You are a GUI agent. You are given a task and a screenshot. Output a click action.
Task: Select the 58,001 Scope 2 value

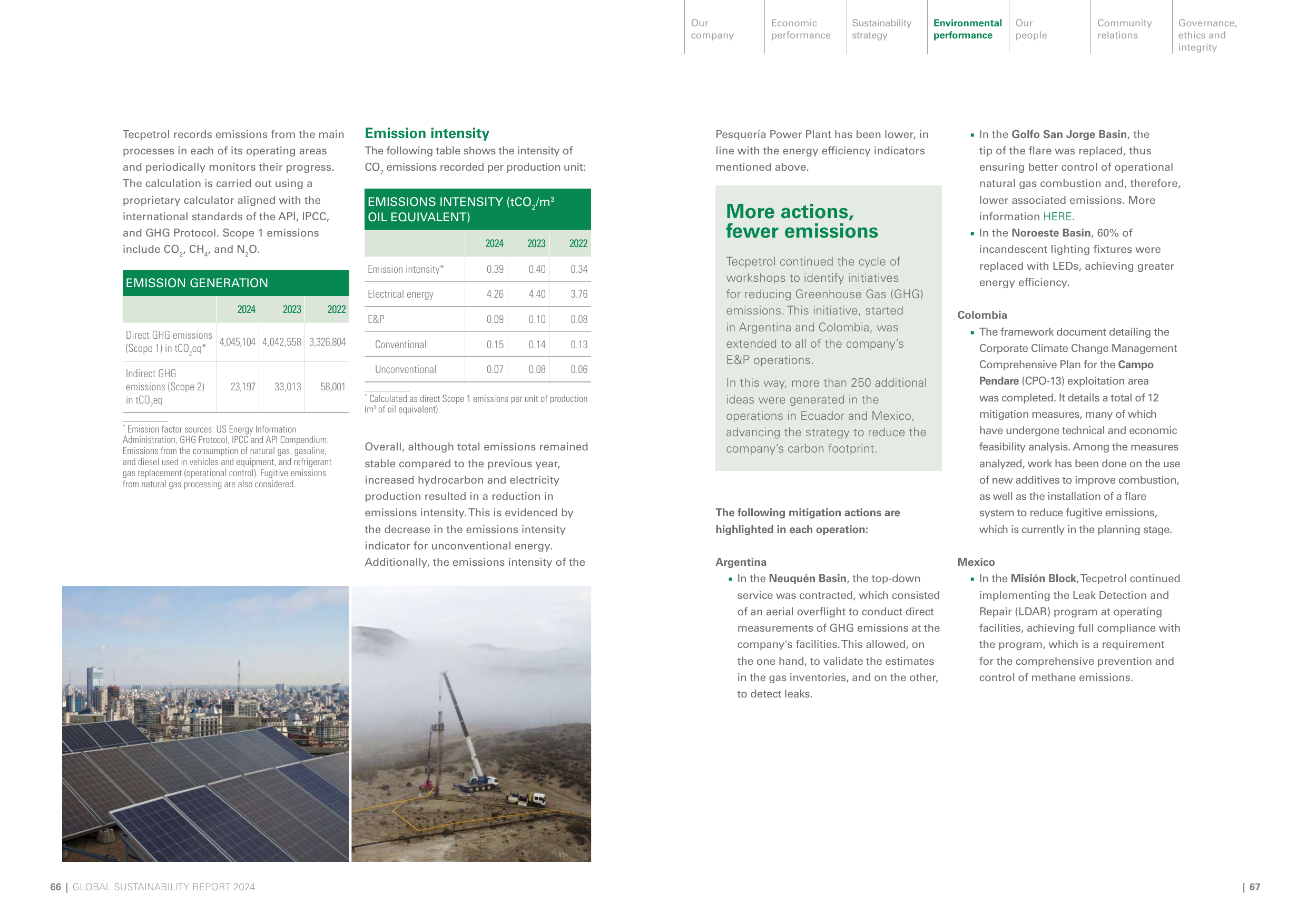(333, 387)
